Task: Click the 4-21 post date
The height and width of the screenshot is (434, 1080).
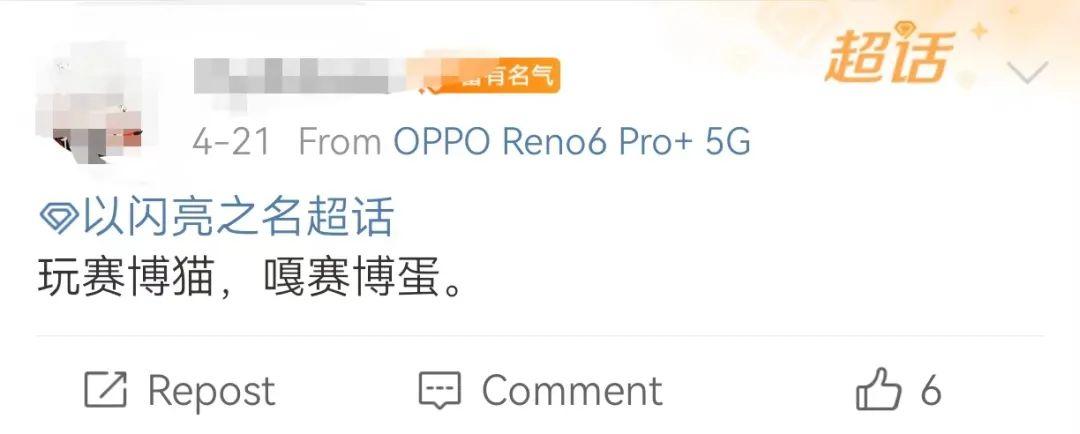Action: [x=231, y=143]
